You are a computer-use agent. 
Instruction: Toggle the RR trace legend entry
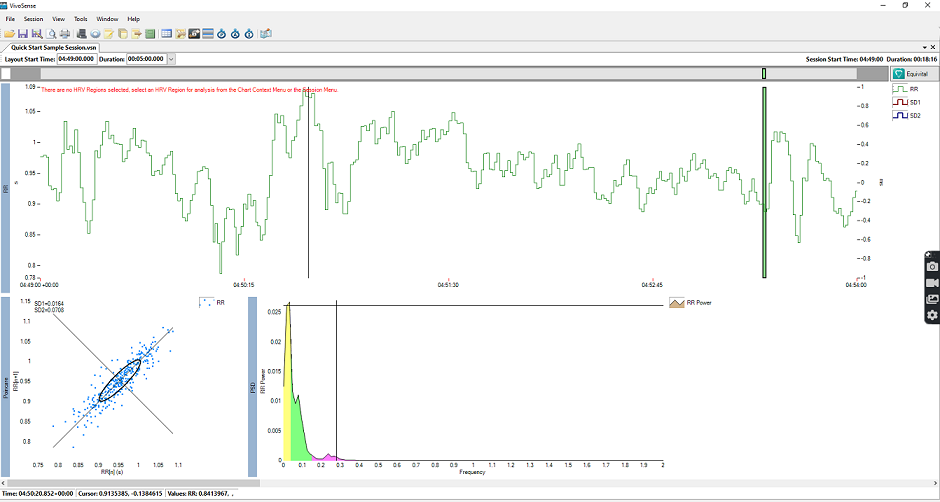click(x=905, y=89)
